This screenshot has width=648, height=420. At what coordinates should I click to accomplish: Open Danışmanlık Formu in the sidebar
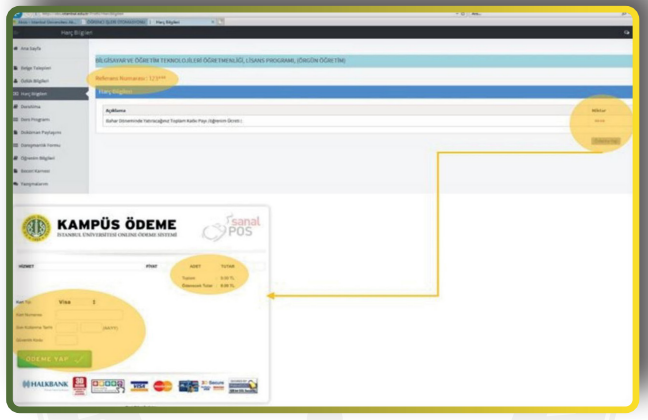pyautogui.click(x=40, y=145)
